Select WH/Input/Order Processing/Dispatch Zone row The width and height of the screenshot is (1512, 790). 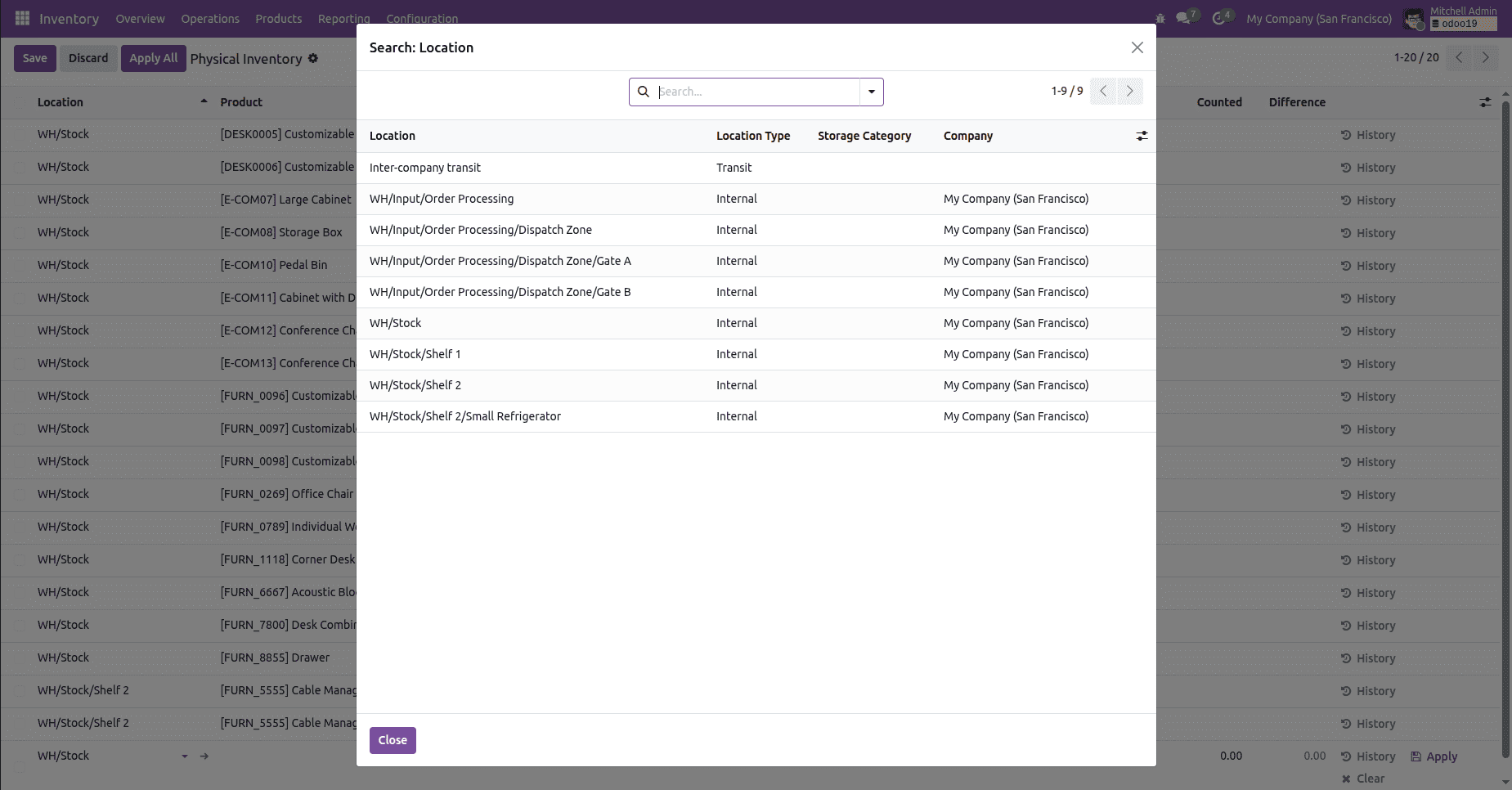pyautogui.click(x=756, y=230)
